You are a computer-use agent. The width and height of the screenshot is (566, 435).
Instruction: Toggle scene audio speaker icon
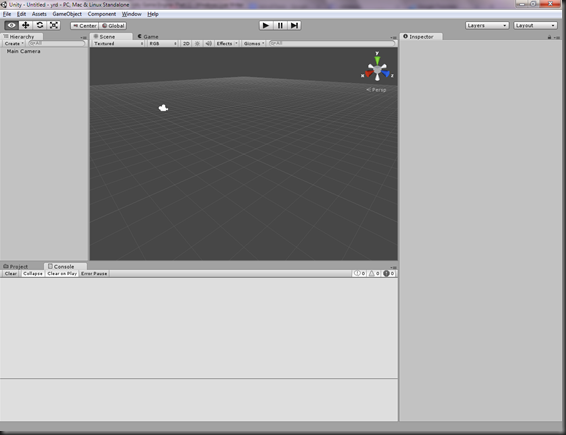[208, 43]
